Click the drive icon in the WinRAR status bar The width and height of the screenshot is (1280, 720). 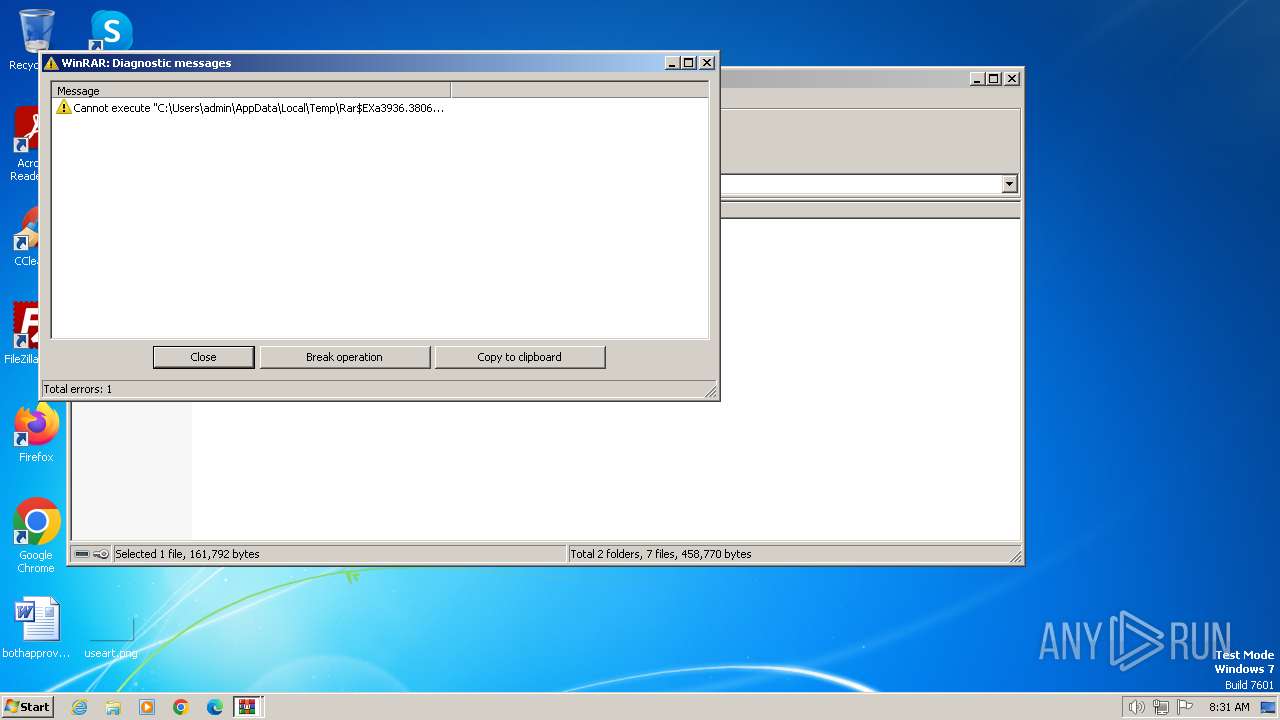click(82, 554)
